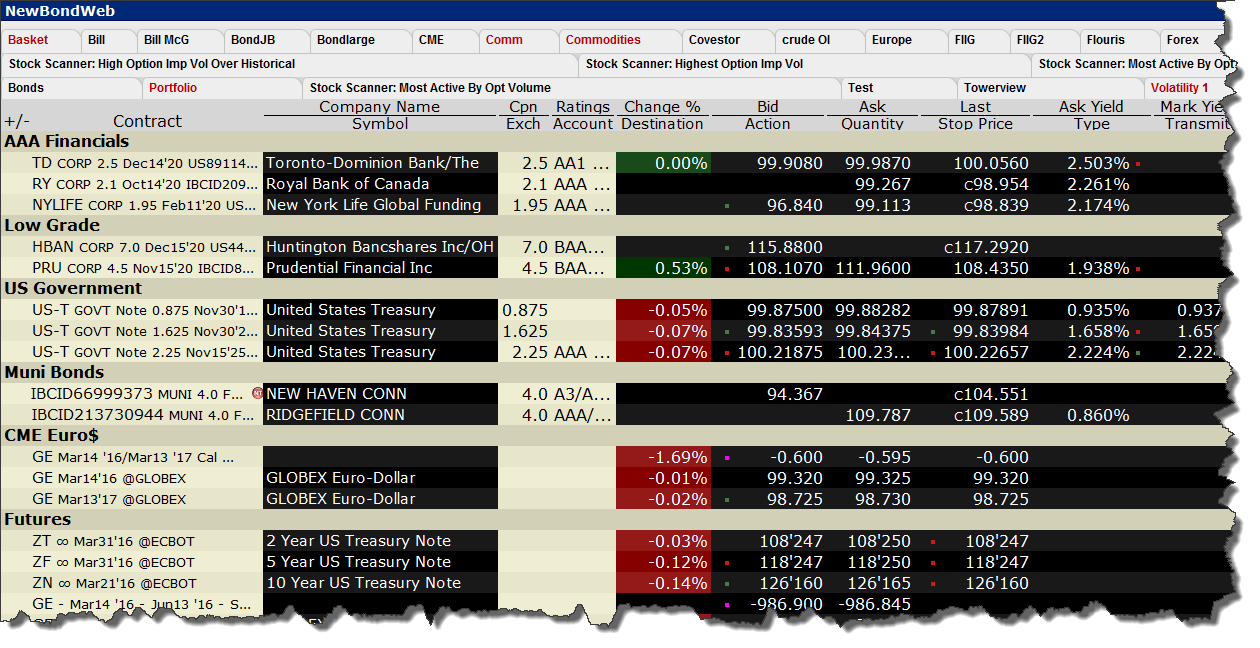This screenshot has height=648, width=1260.
Task: Toggle the +/- expand control in header
Action: pos(17,121)
